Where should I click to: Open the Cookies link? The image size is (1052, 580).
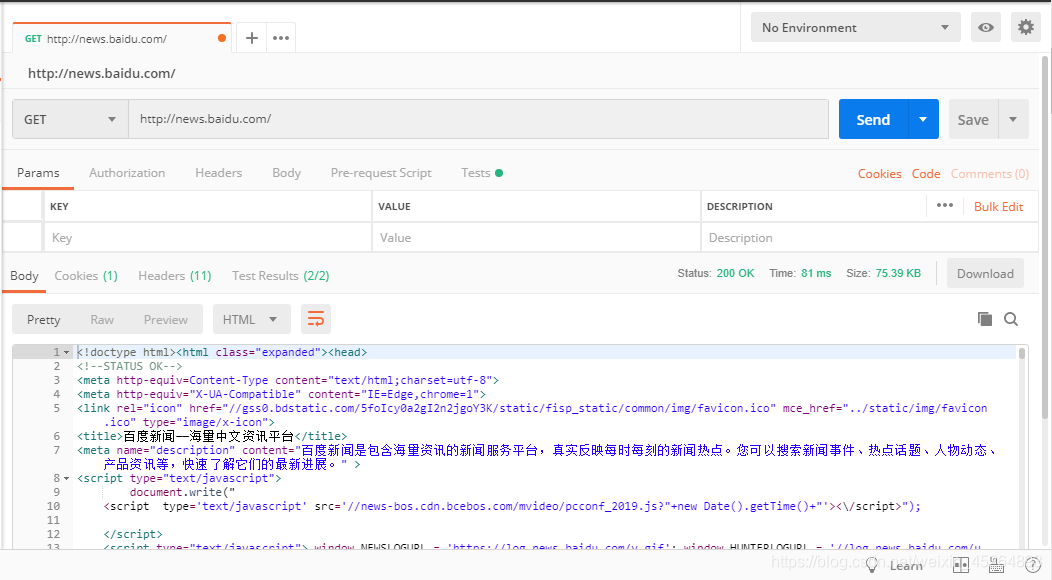point(880,174)
